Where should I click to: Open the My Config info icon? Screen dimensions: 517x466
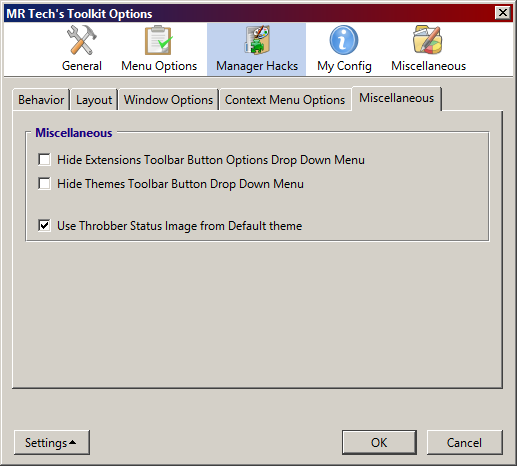(x=344, y=40)
